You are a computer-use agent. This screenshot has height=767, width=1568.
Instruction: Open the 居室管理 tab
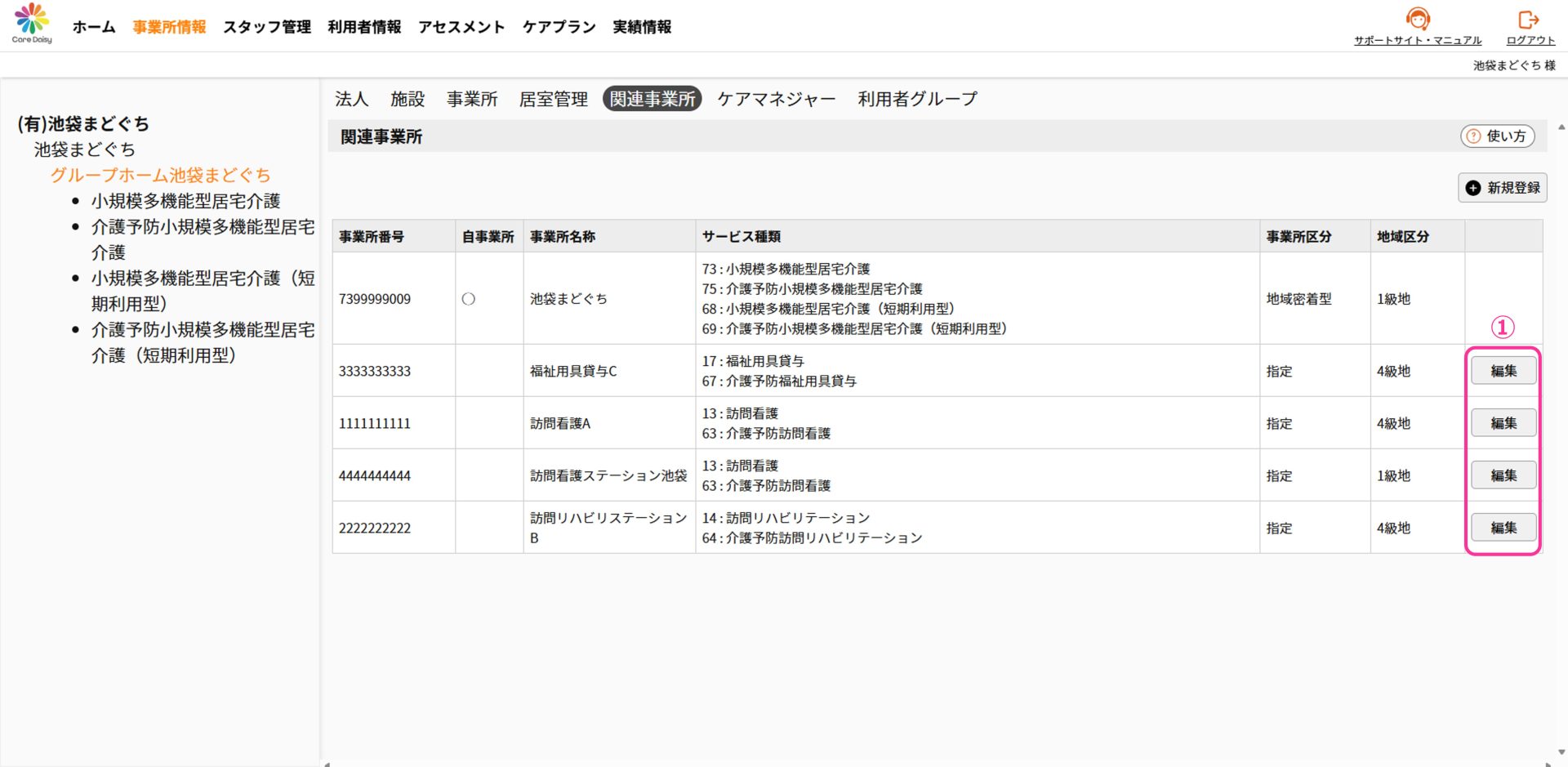click(553, 99)
